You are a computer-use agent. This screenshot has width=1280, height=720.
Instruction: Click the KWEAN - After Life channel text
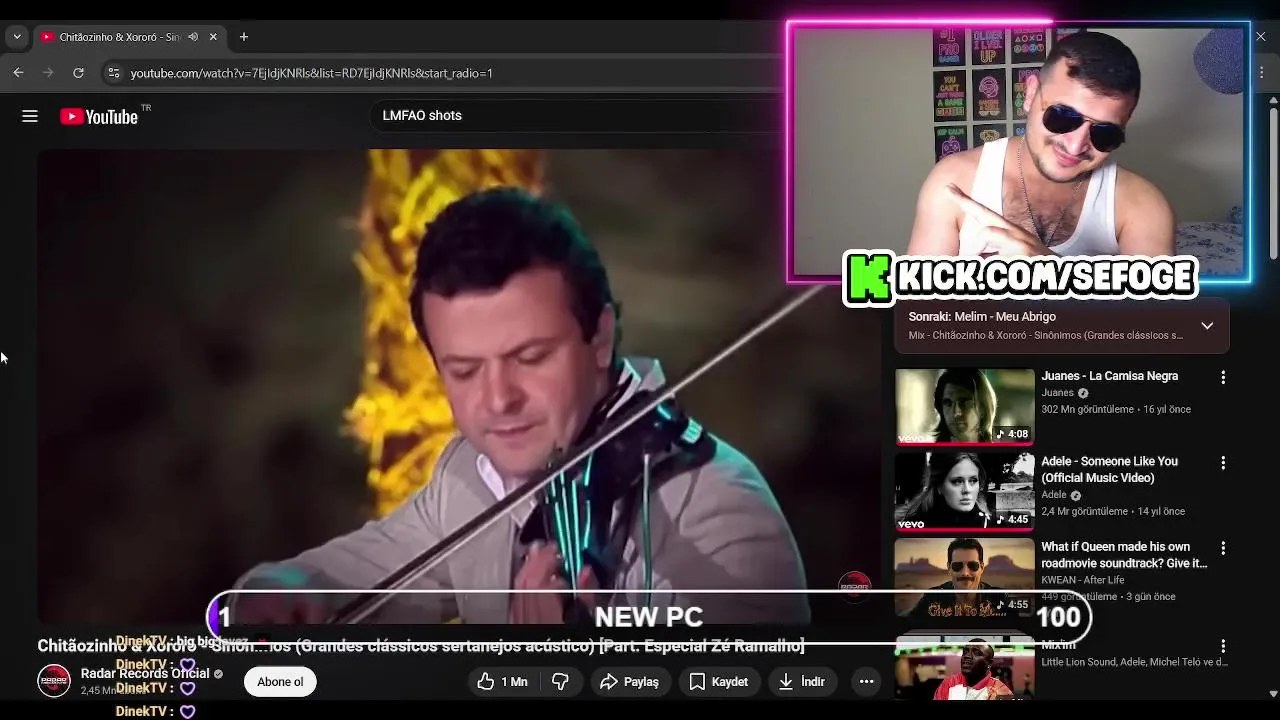(x=1083, y=580)
